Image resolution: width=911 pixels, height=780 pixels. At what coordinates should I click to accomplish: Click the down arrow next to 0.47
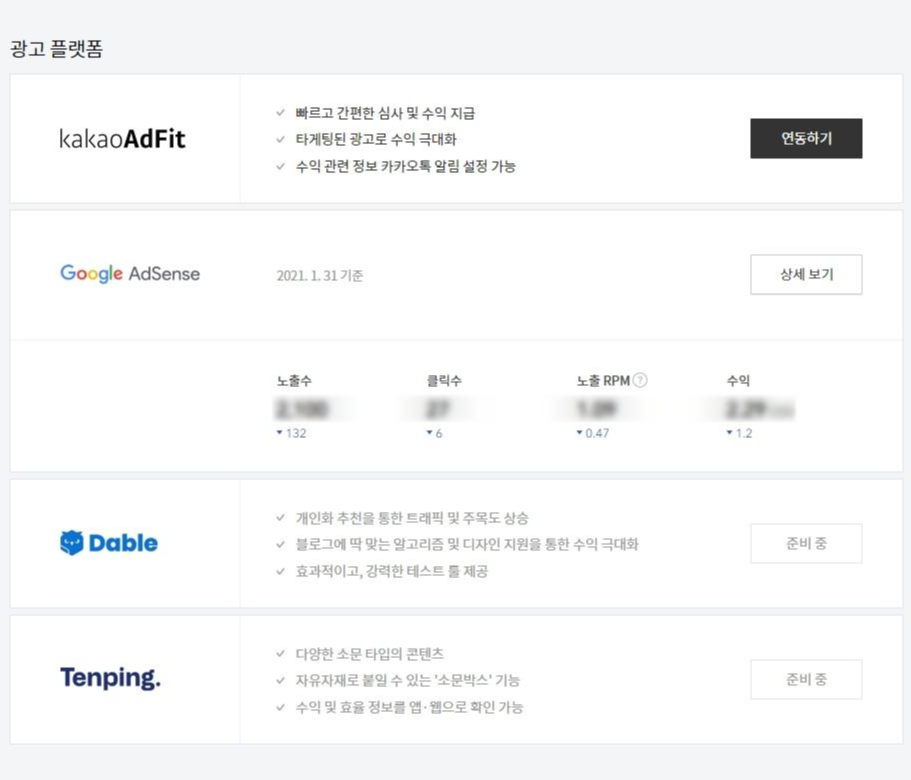[x=579, y=432]
